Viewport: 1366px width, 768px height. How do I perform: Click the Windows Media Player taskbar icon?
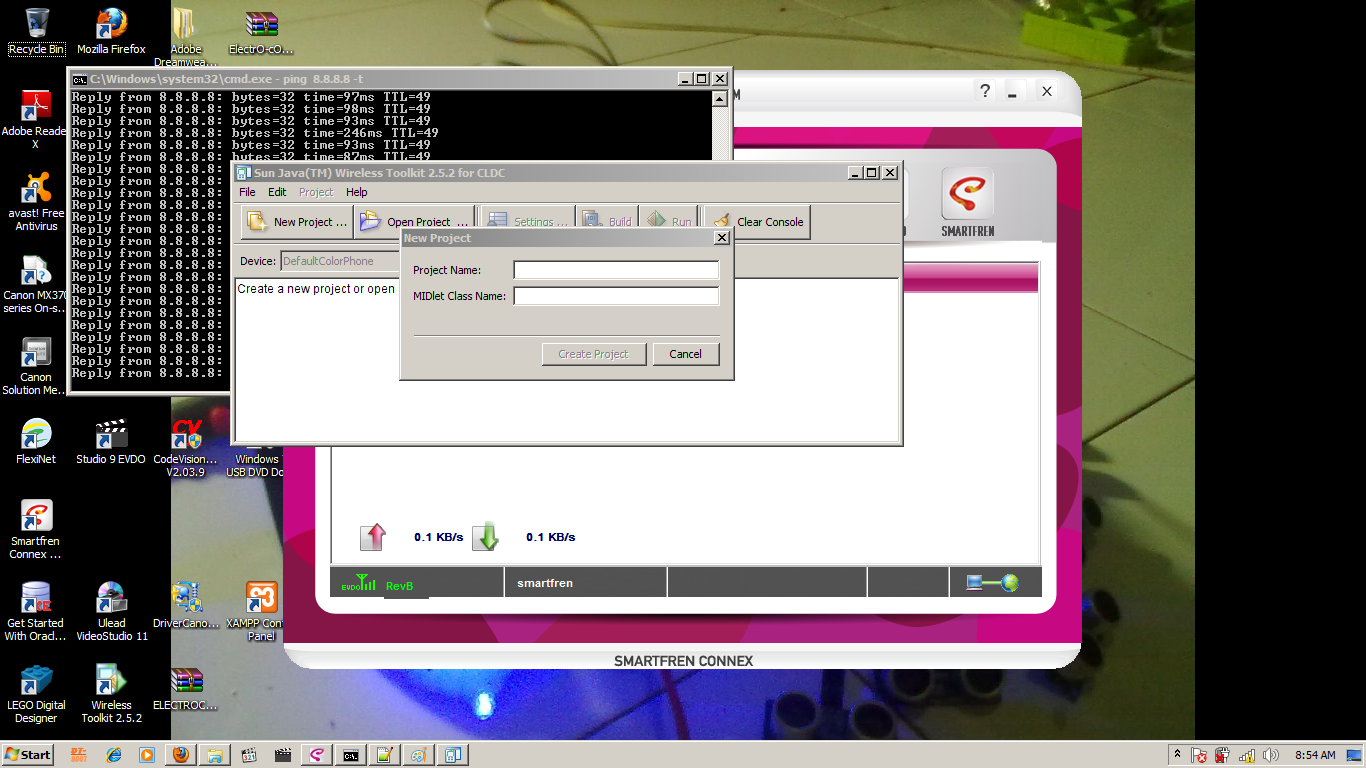pyautogui.click(x=147, y=755)
